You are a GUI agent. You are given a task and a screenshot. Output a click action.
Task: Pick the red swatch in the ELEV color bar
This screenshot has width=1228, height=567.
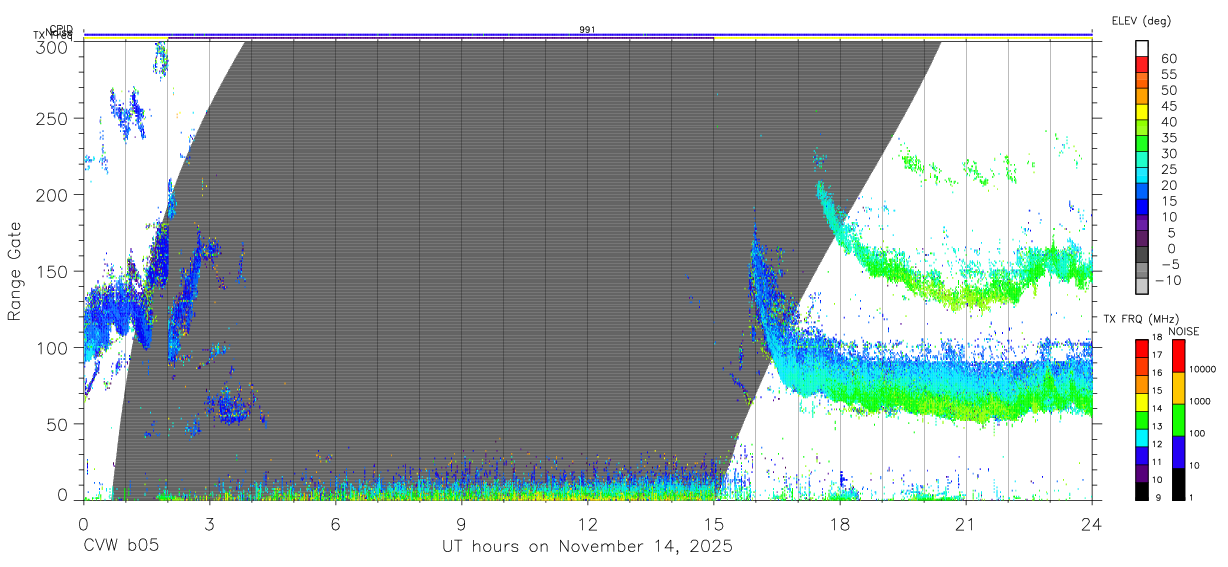click(1143, 66)
